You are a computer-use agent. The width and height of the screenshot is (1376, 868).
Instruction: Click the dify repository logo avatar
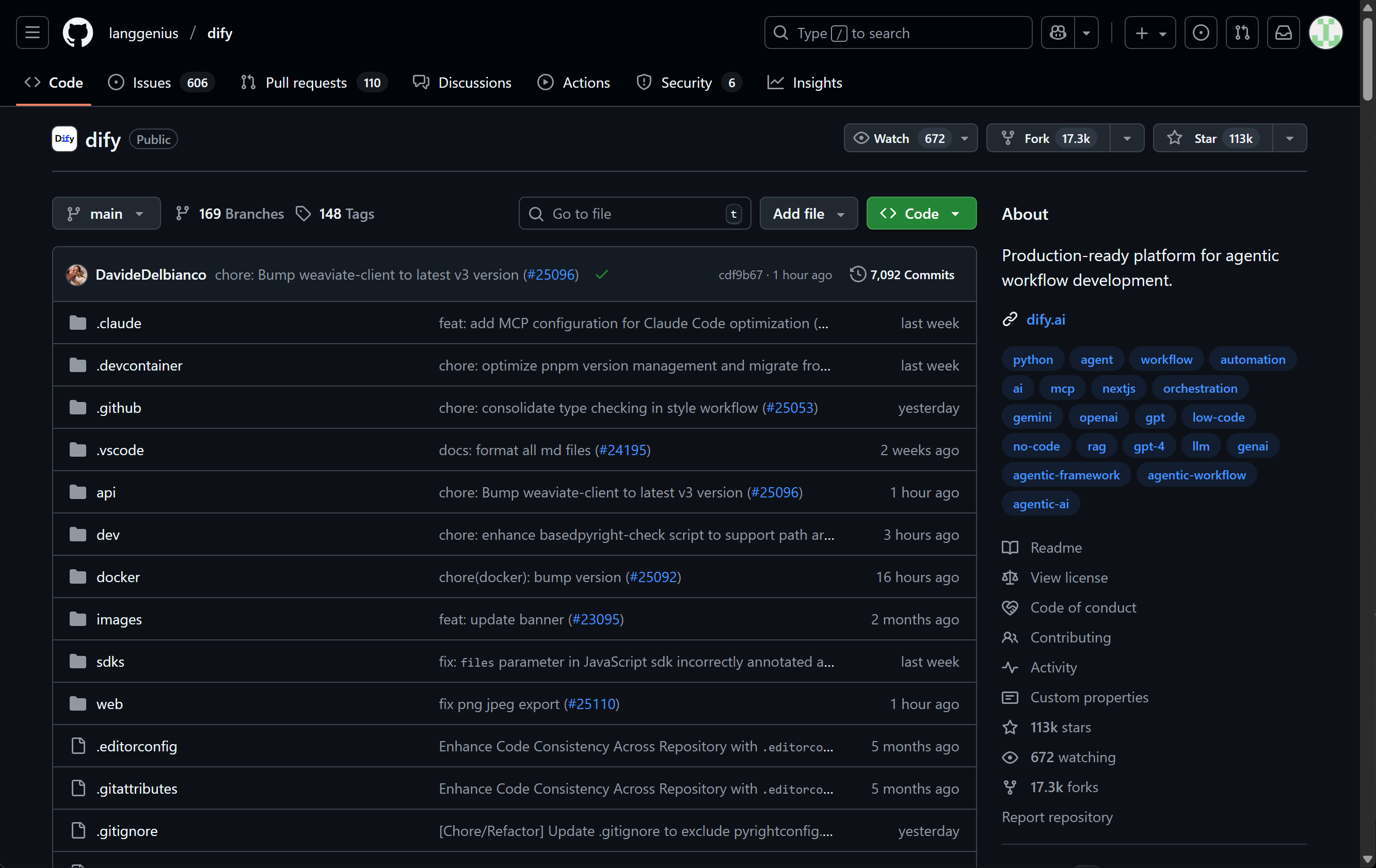click(65, 139)
